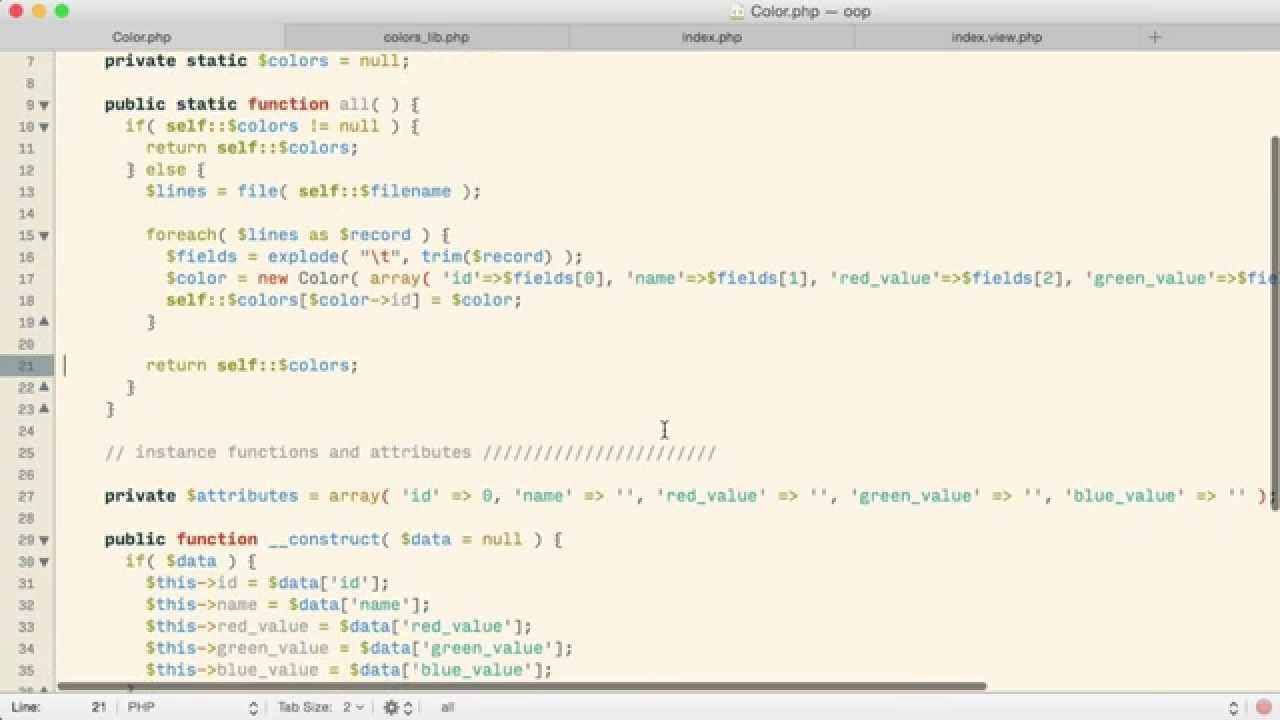The height and width of the screenshot is (720, 1280).
Task: Collapse the foreach fold on line 15
Action: click(x=44, y=236)
